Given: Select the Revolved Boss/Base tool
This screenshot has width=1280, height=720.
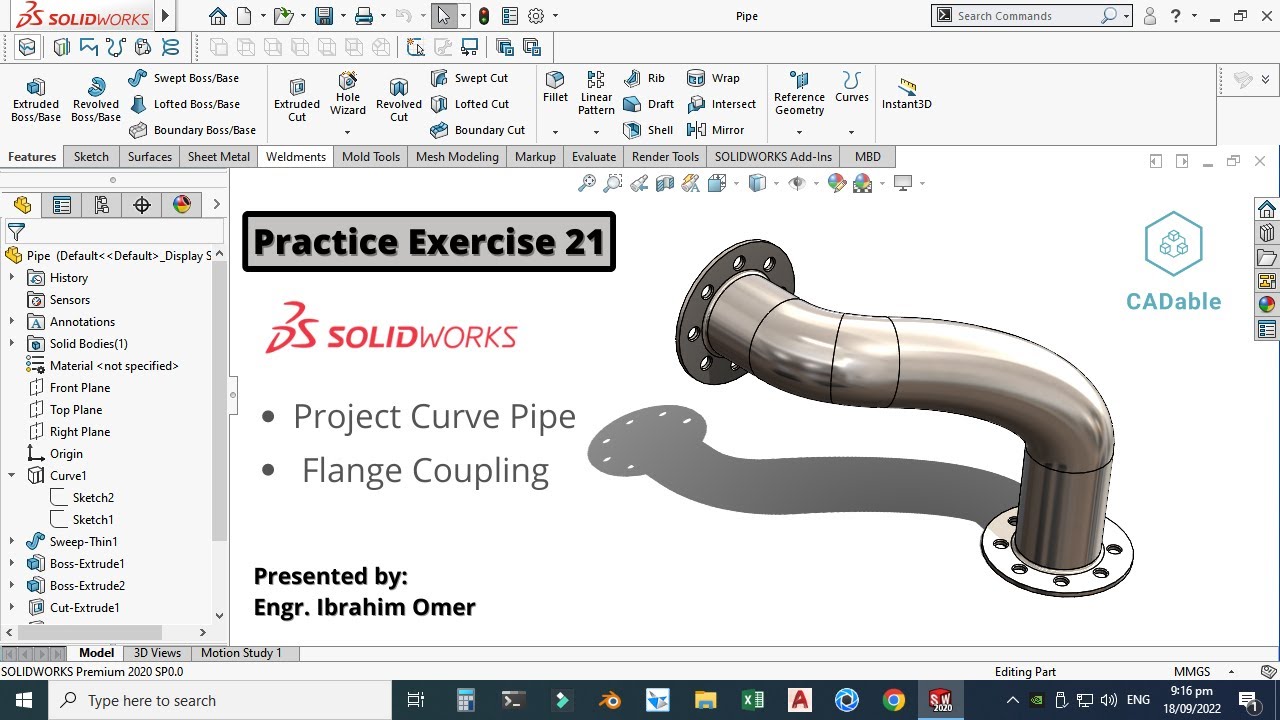Looking at the screenshot, I should coord(96,101).
